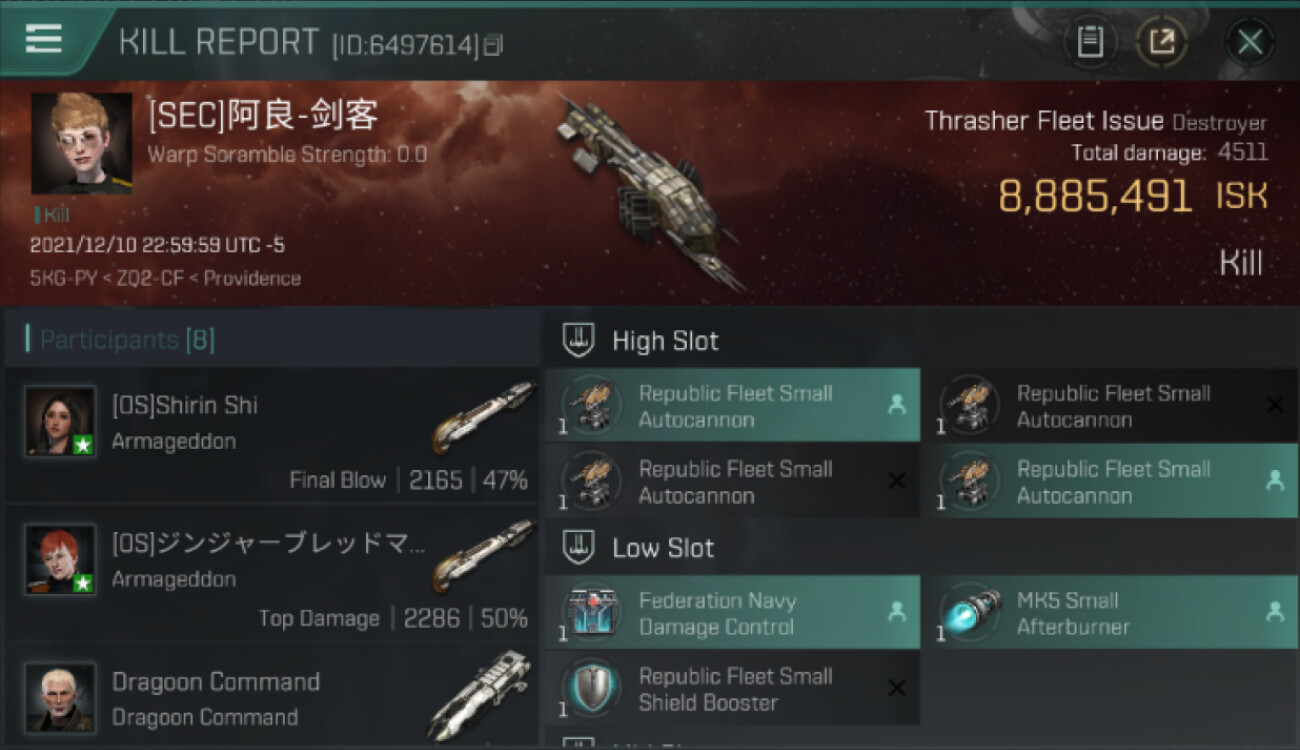1300x750 pixels.
Task: Open the clipboard notes icon
Action: pos(1090,42)
